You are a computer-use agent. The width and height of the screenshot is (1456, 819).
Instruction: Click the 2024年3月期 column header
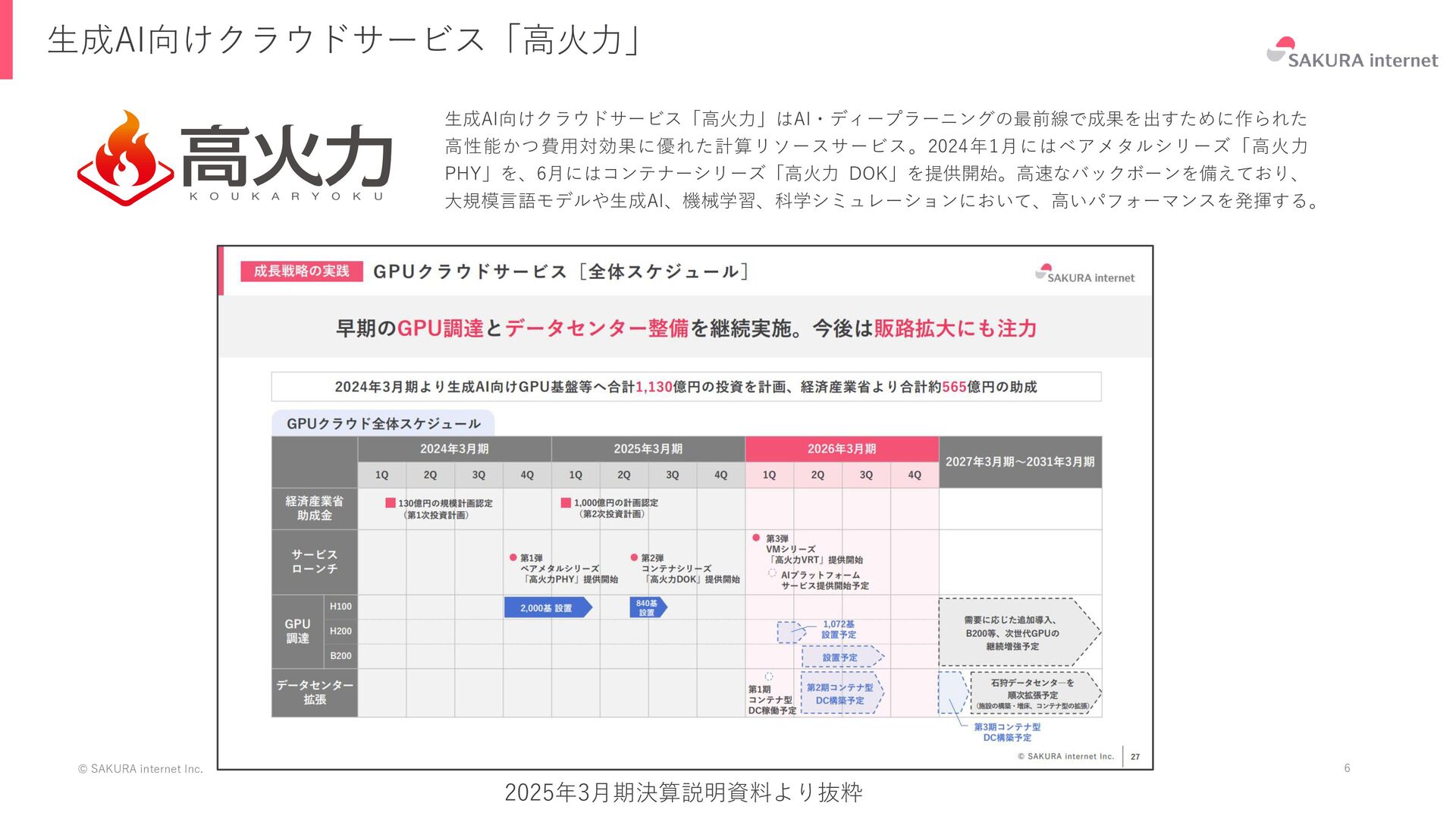click(x=454, y=449)
